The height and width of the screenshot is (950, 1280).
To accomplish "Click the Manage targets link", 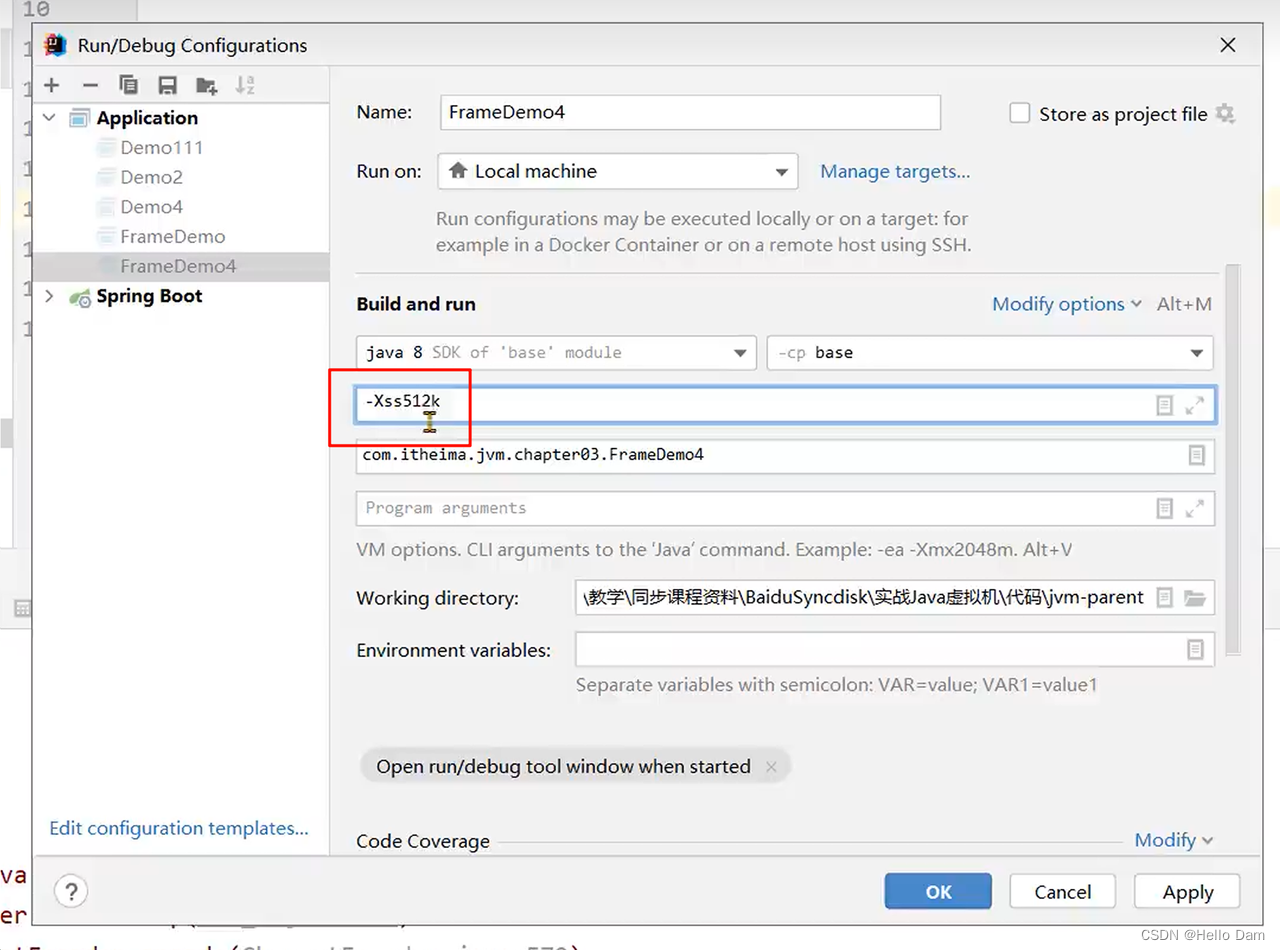I will [x=895, y=171].
